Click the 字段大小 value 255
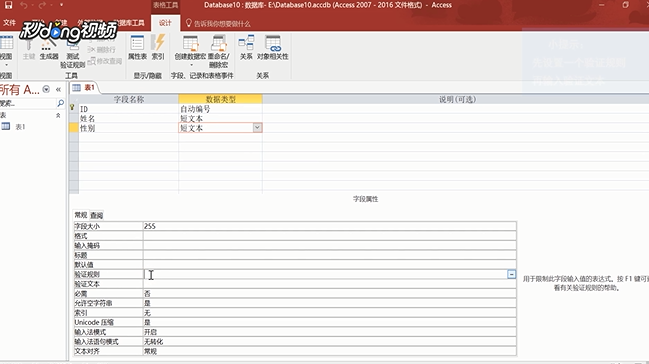Image resolution: width=649 pixels, height=364 pixels. [x=329, y=226]
